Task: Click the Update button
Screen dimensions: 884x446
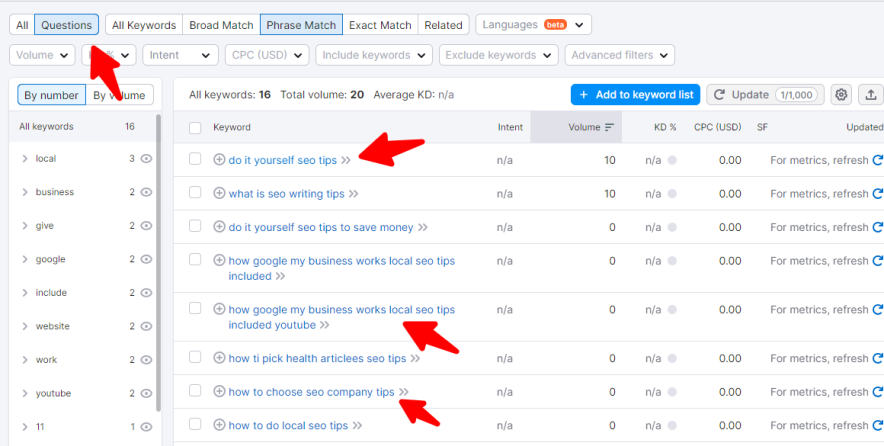Action: [x=765, y=95]
